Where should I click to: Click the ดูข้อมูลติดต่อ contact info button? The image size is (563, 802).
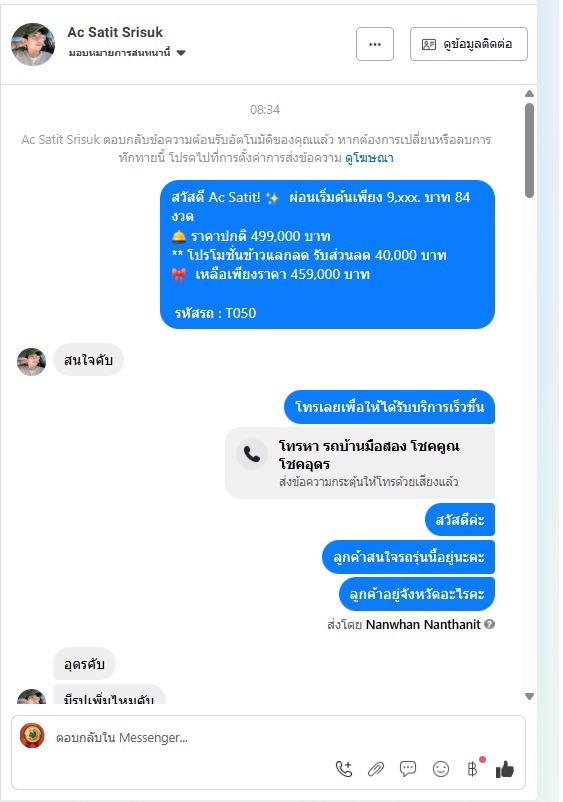468,44
